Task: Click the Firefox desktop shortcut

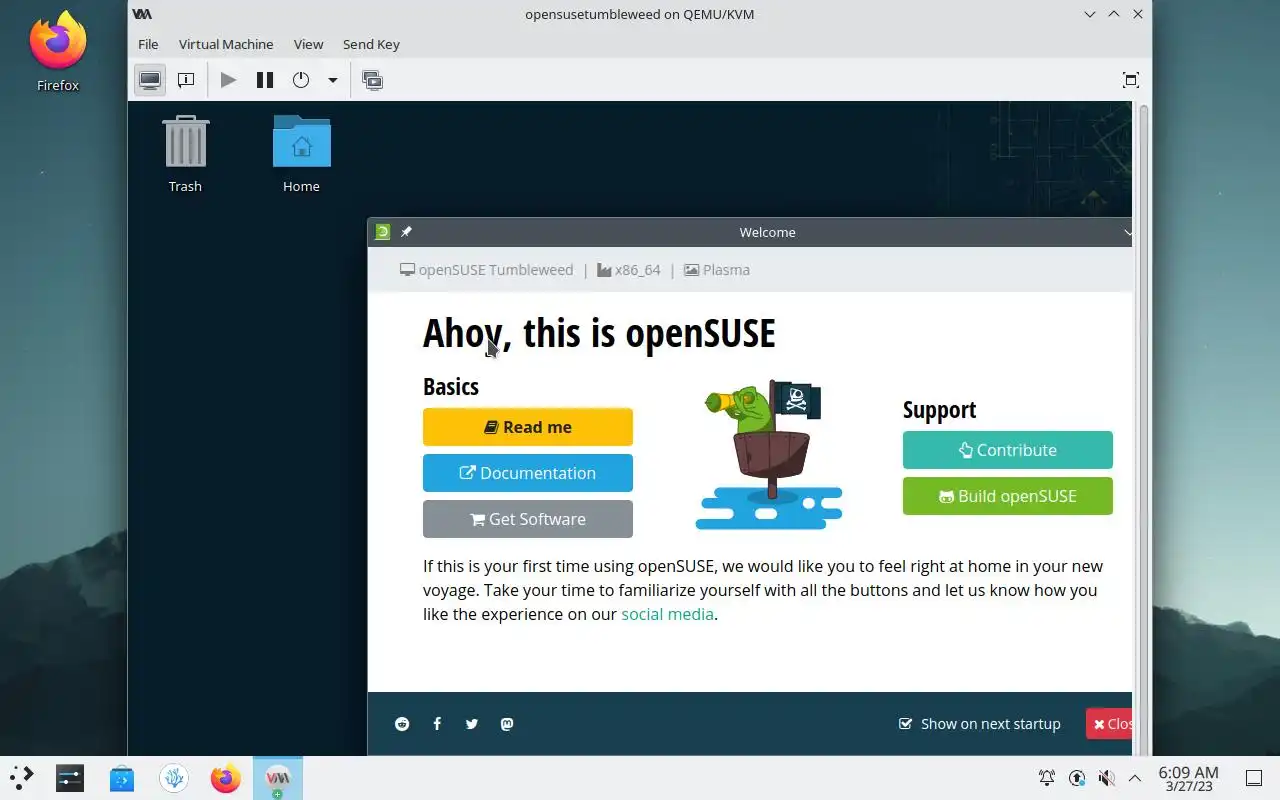Action: (58, 52)
